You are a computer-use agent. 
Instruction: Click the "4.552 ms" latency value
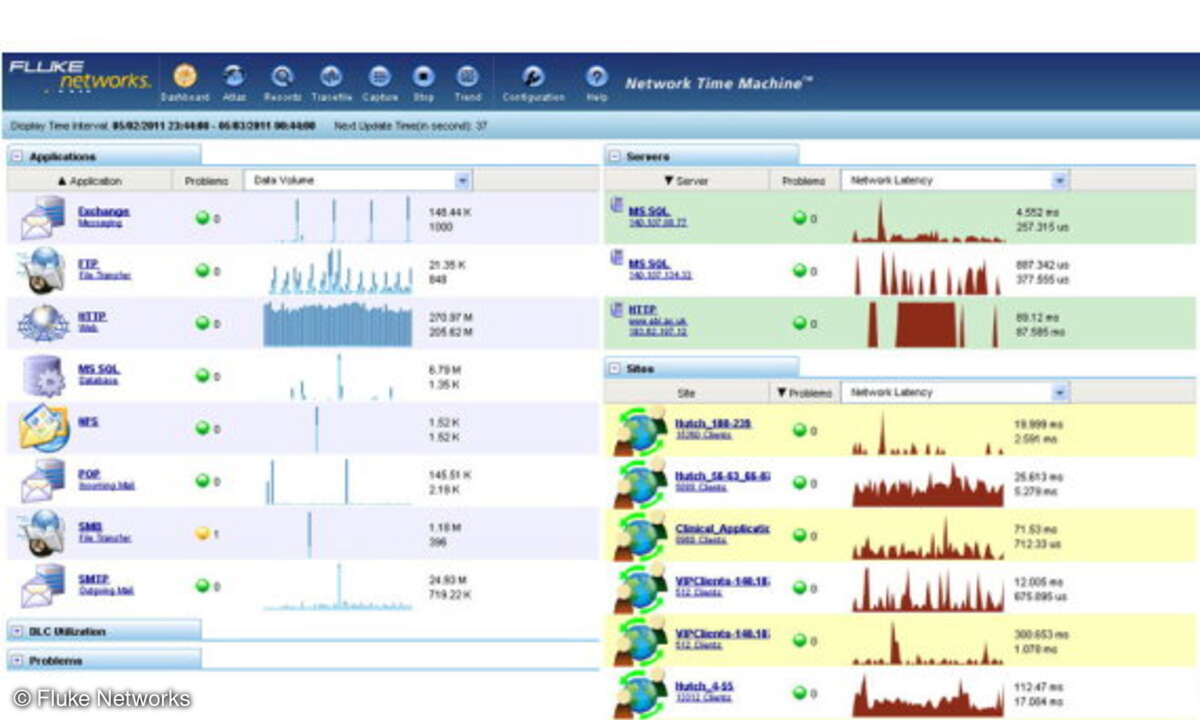(x=1036, y=212)
